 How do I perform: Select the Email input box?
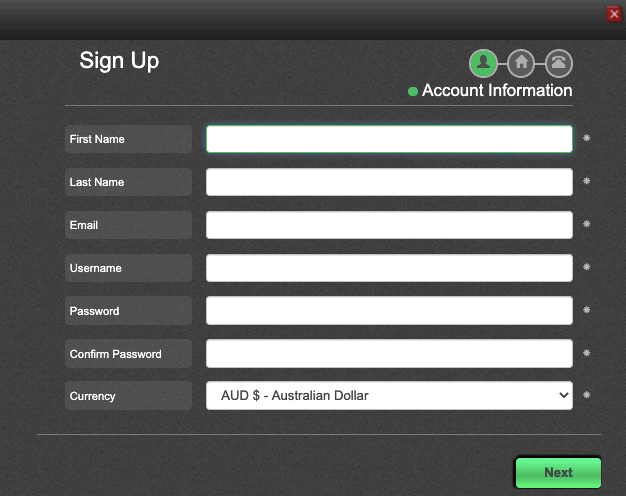[x=389, y=225]
